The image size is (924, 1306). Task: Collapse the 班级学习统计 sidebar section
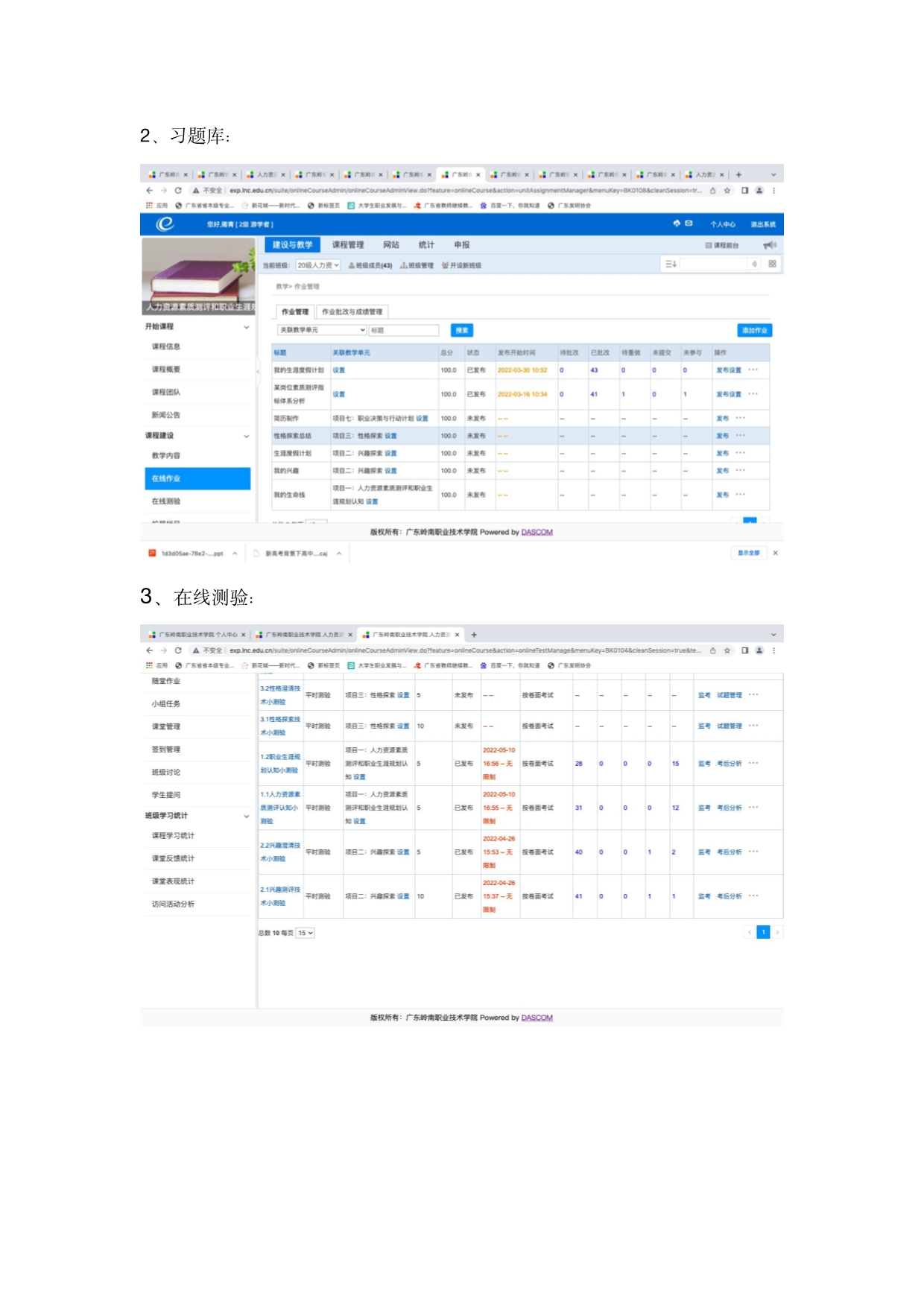pyautogui.click(x=246, y=816)
